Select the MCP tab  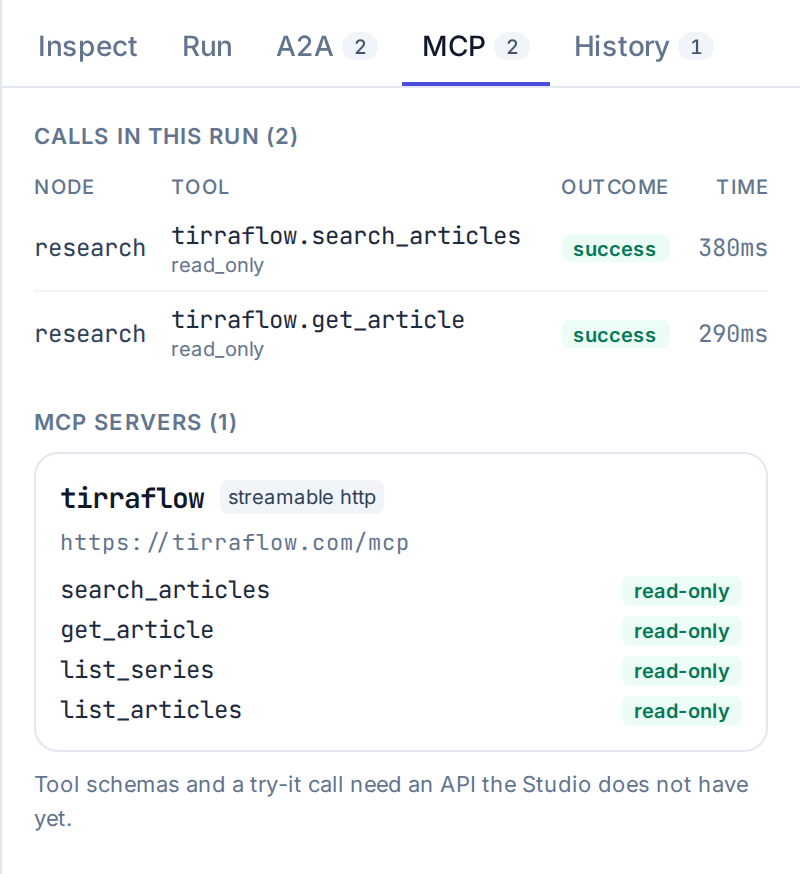tap(476, 46)
